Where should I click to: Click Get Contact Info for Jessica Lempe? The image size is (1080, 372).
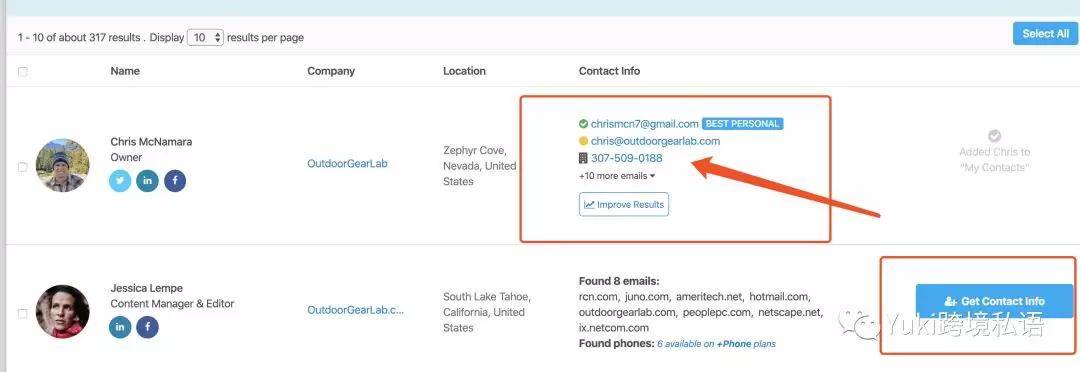click(x=995, y=301)
